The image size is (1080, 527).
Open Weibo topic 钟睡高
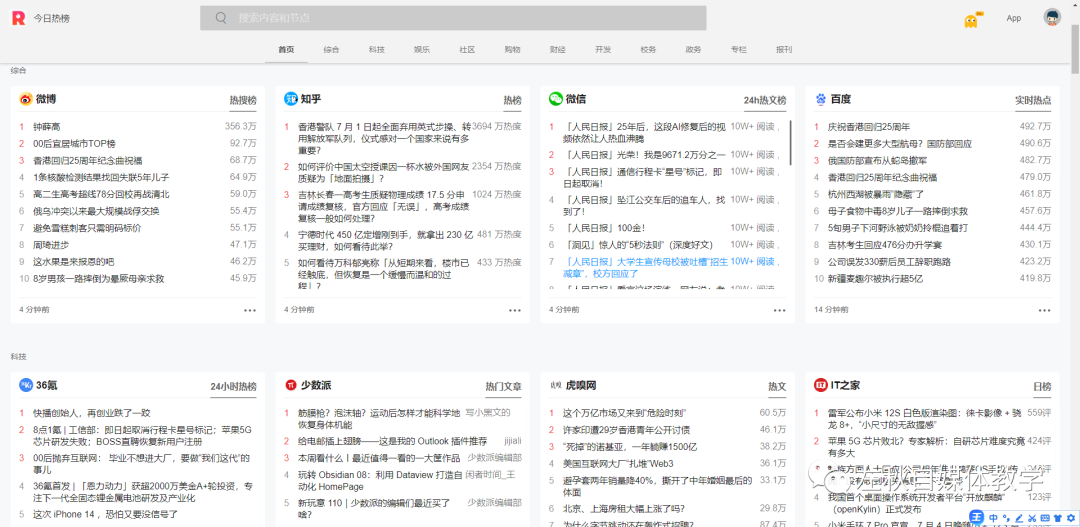[47, 127]
